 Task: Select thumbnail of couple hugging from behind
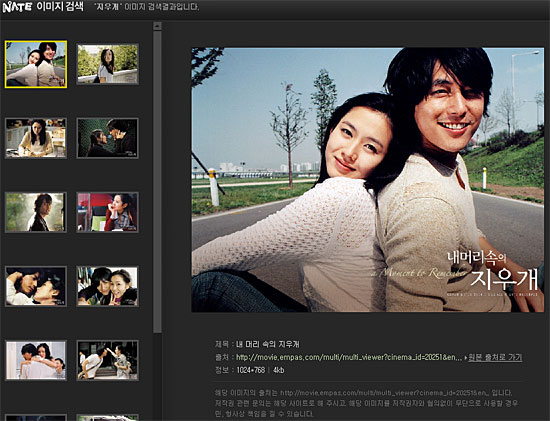[36, 360]
